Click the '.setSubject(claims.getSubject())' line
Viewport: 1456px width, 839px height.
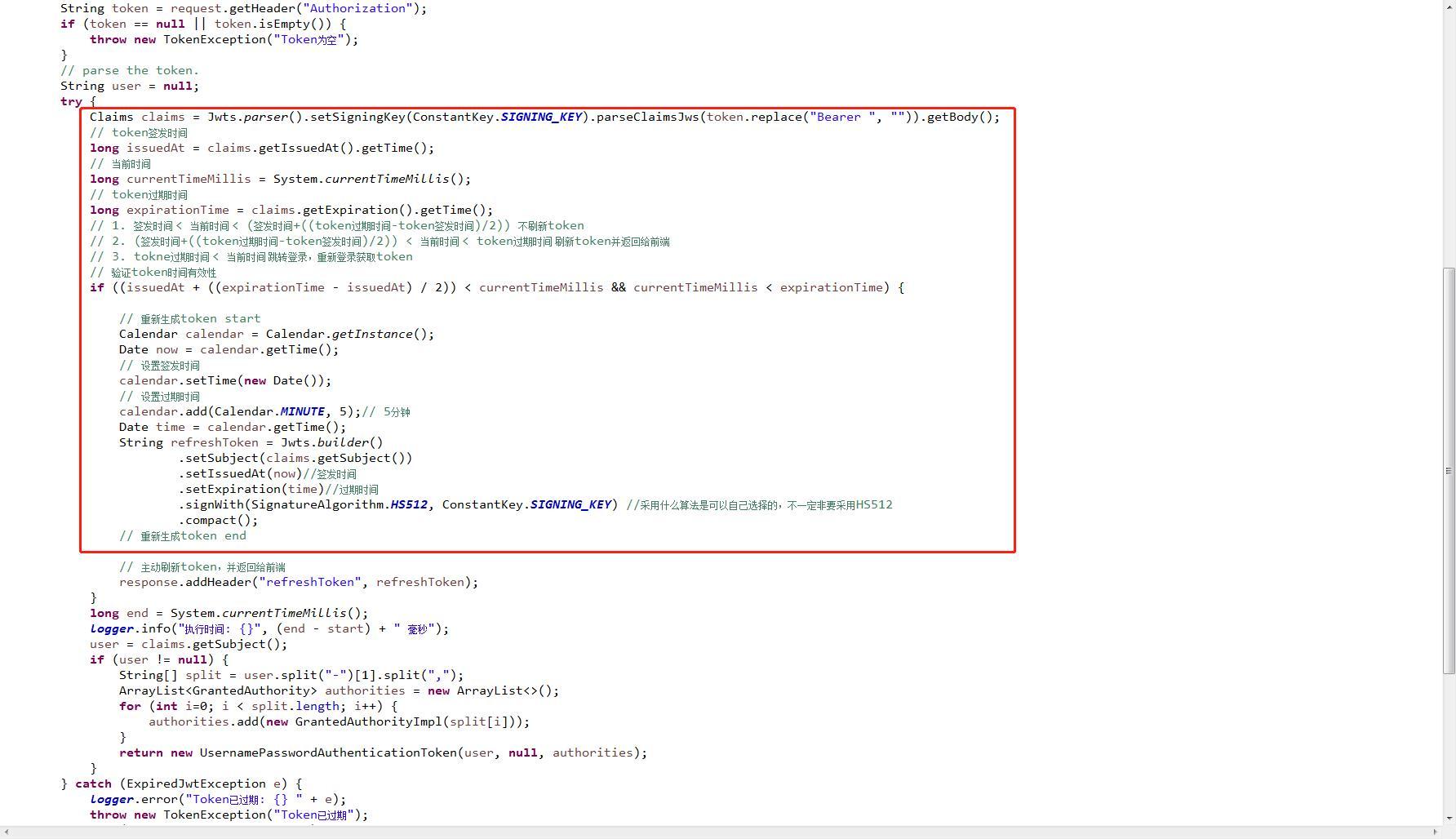click(295, 458)
